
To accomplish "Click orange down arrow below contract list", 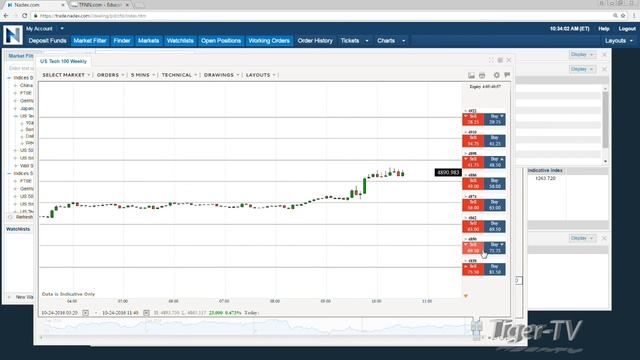I will pos(466,296).
